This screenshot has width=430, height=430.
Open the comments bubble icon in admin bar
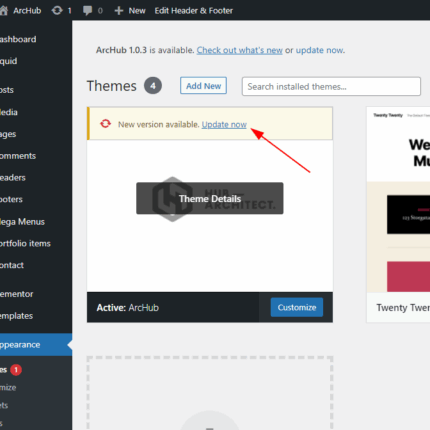[87, 11]
